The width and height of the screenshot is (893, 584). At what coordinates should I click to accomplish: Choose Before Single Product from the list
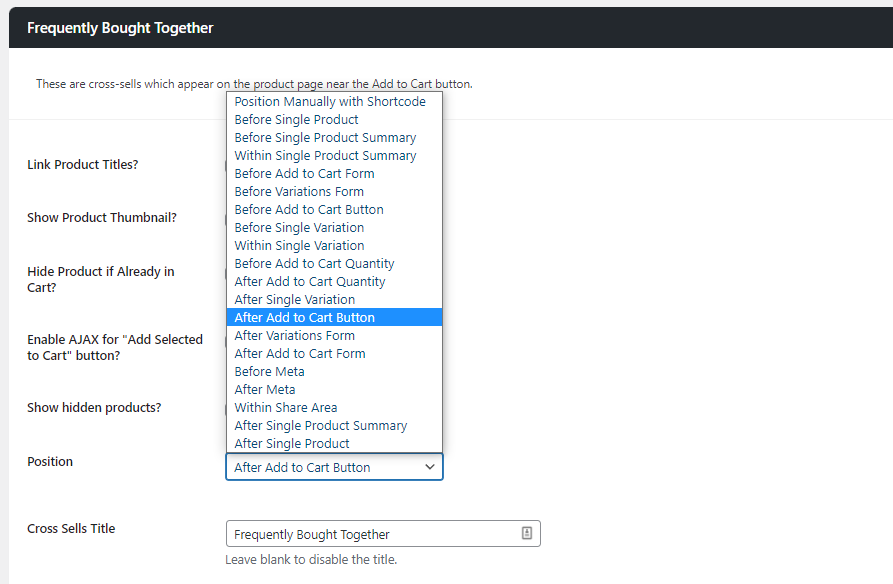click(296, 119)
